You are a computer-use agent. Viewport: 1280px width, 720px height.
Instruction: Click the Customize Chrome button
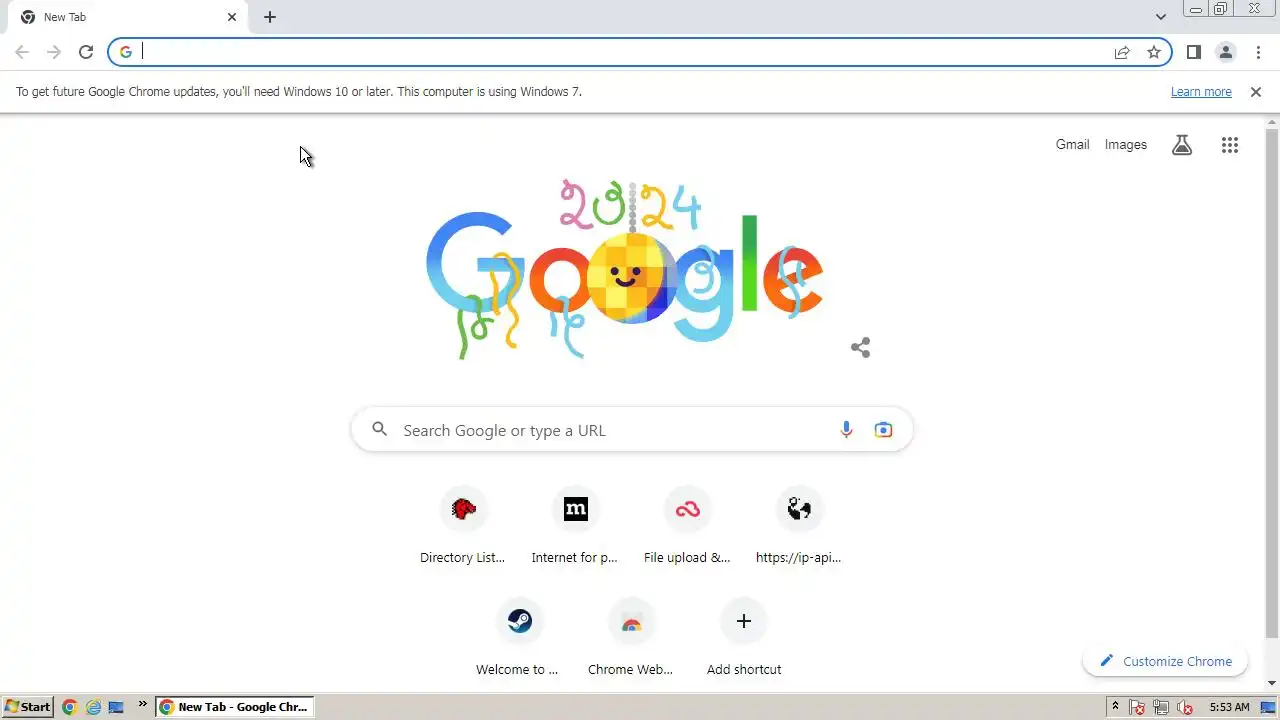coord(1165,661)
